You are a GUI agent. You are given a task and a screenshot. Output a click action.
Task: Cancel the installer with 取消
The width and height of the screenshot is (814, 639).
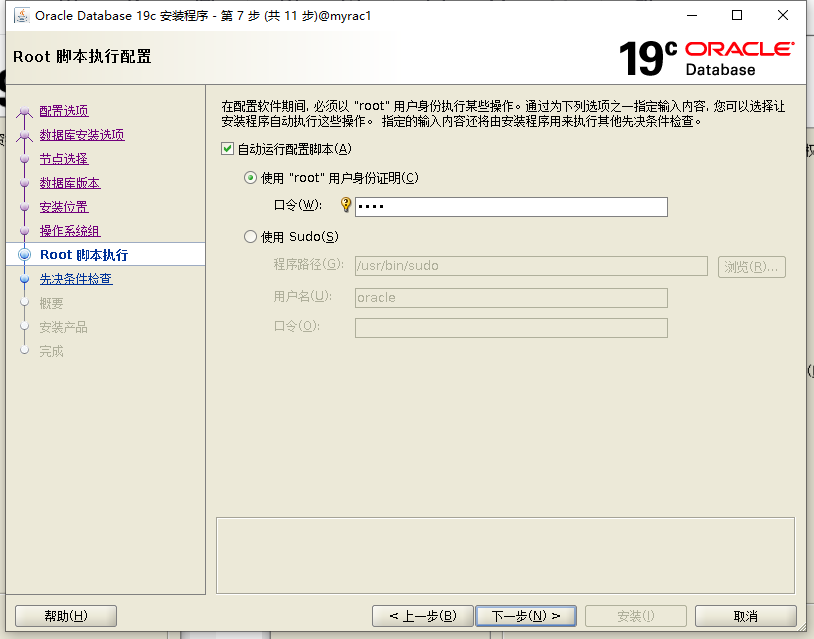coord(745,616)
